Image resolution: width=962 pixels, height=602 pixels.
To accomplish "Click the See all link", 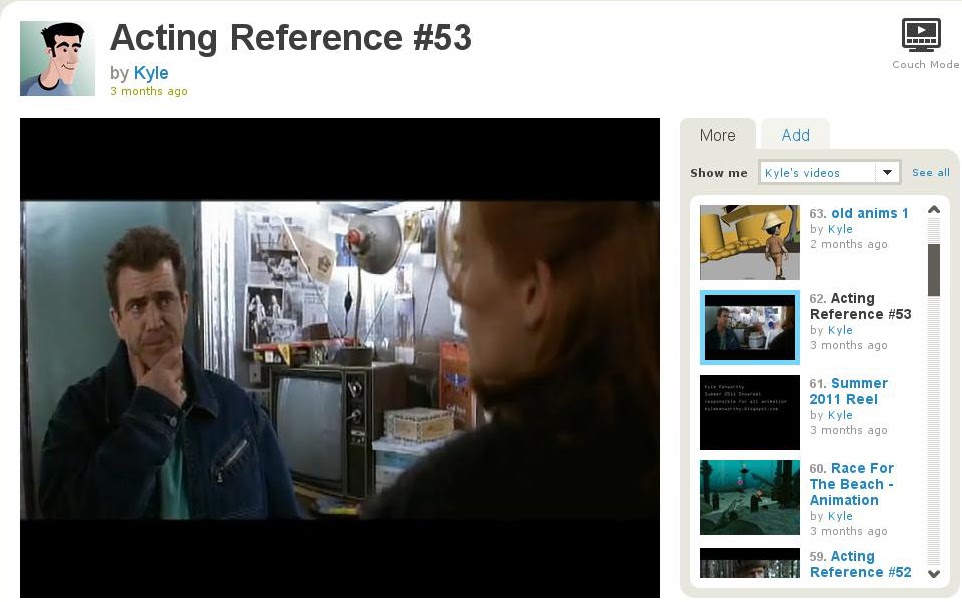I will tap(931, 172).
